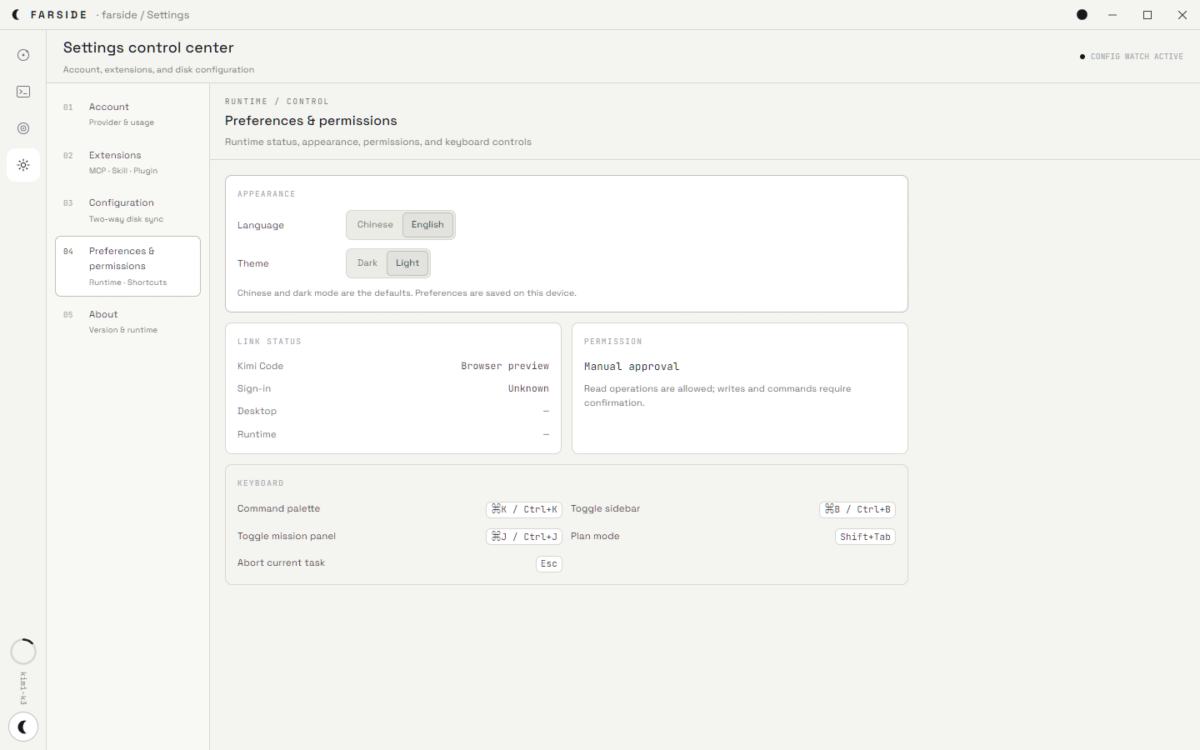Click the farside / Settings breadcrumb in title bar
The width and height of the screenshot is (1200, 750).
point(145,15)
